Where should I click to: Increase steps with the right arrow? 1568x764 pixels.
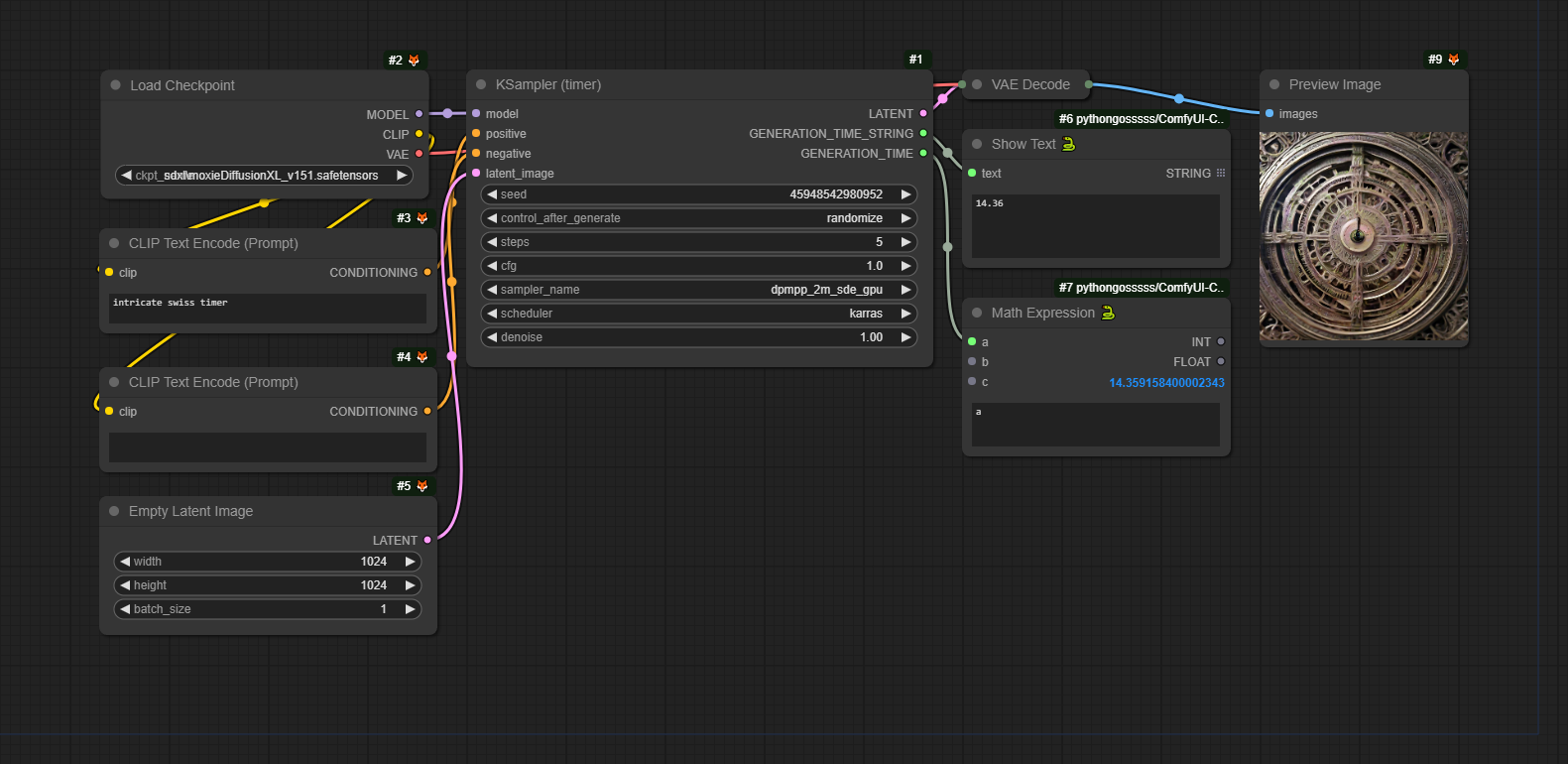pyautogui.click(x=905, y=242)
